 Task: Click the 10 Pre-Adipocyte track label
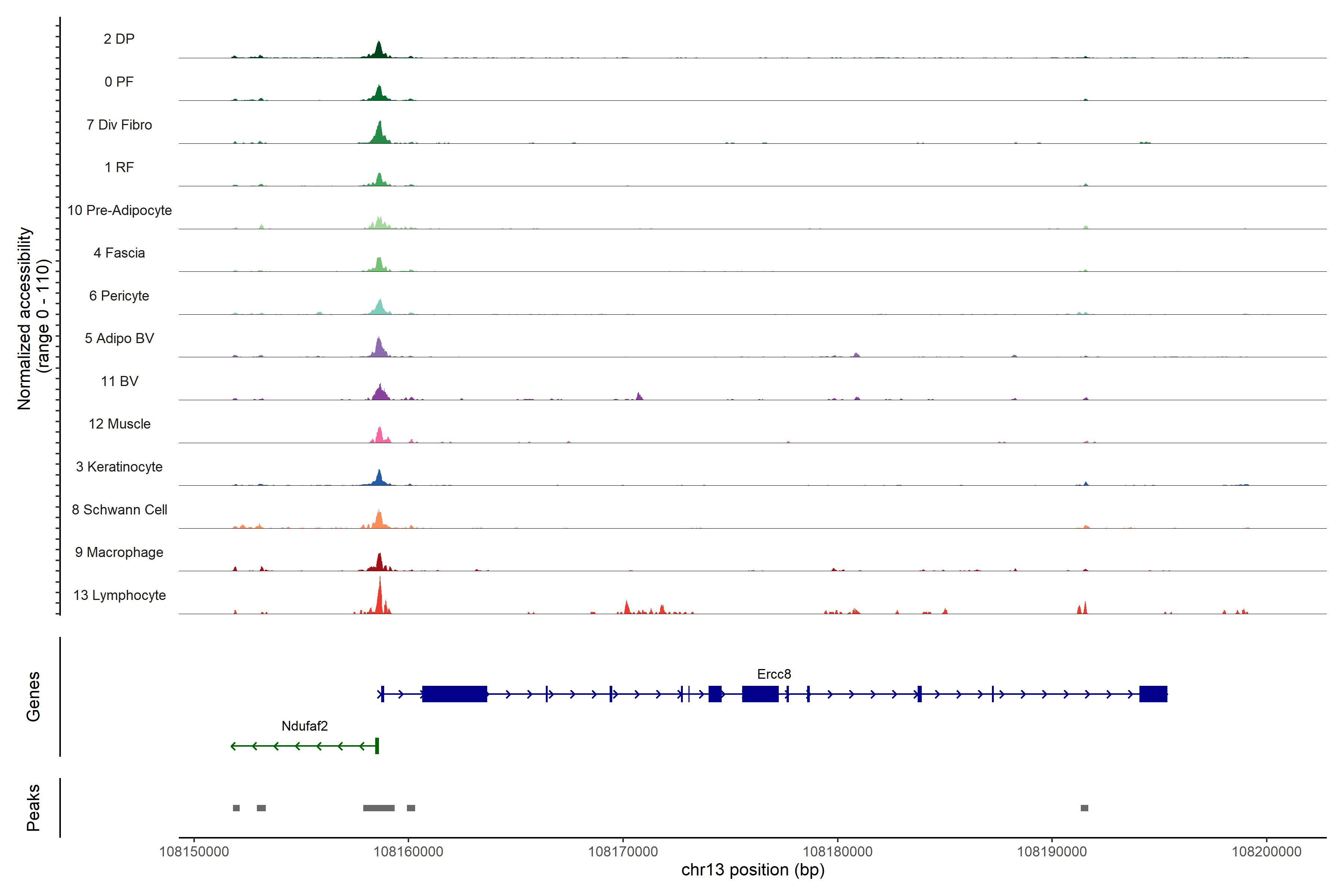tap(119, 210)
